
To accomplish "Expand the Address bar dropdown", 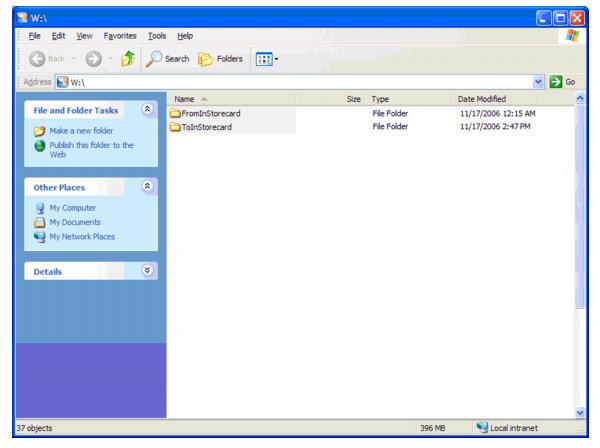I will pos(538,82).
